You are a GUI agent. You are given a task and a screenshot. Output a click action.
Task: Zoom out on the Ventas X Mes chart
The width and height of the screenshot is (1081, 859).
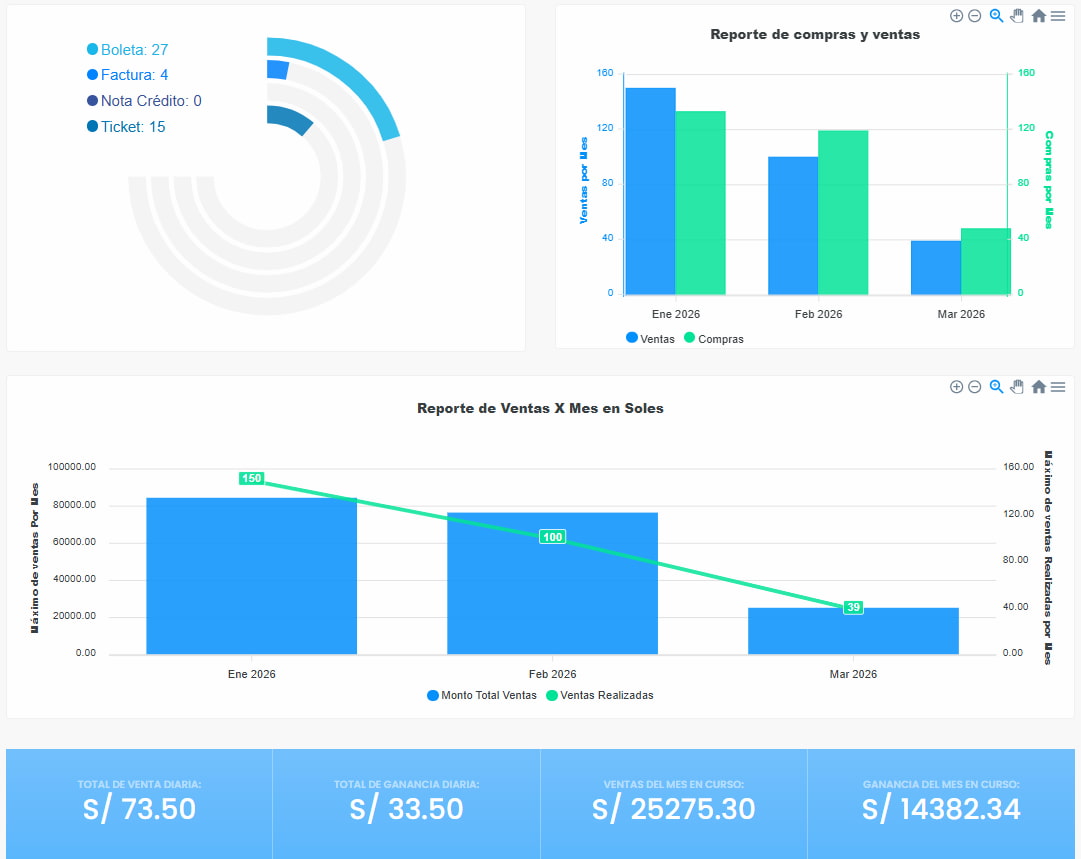[974, 387]
